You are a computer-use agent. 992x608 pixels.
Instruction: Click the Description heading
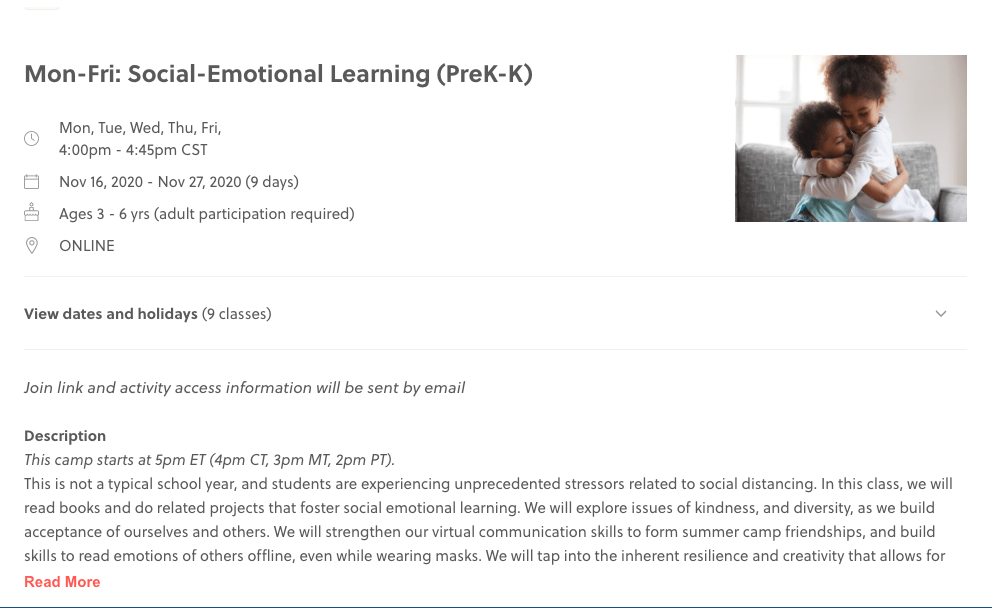pos(65,436)
